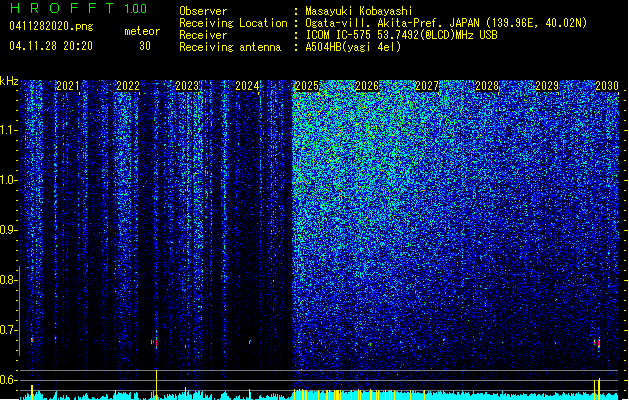629x400 pixels.
Task: Click the A504HB(yagi 4el) antenna text
Action: point(353,47)
